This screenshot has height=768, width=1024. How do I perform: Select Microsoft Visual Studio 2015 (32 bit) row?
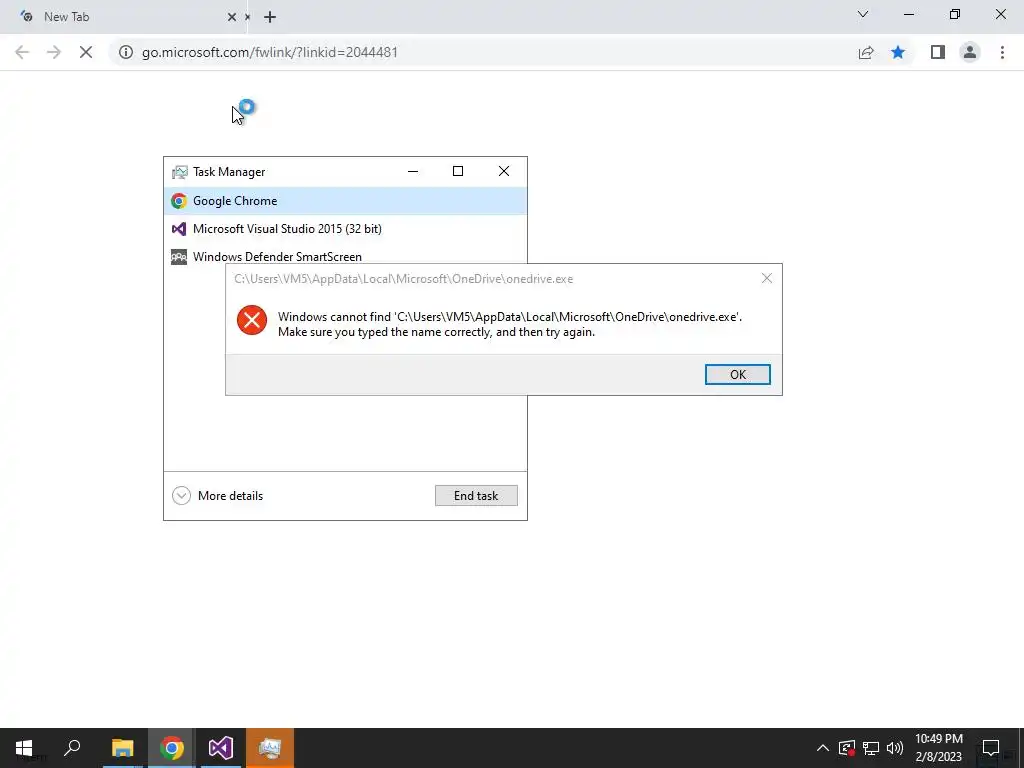345,229
